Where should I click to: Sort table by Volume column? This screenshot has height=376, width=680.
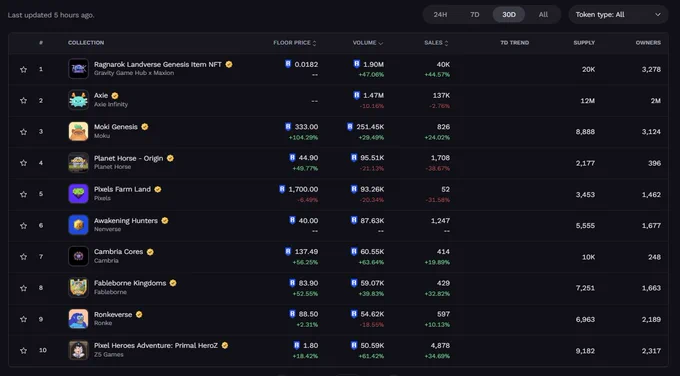(x=368, y=43)
